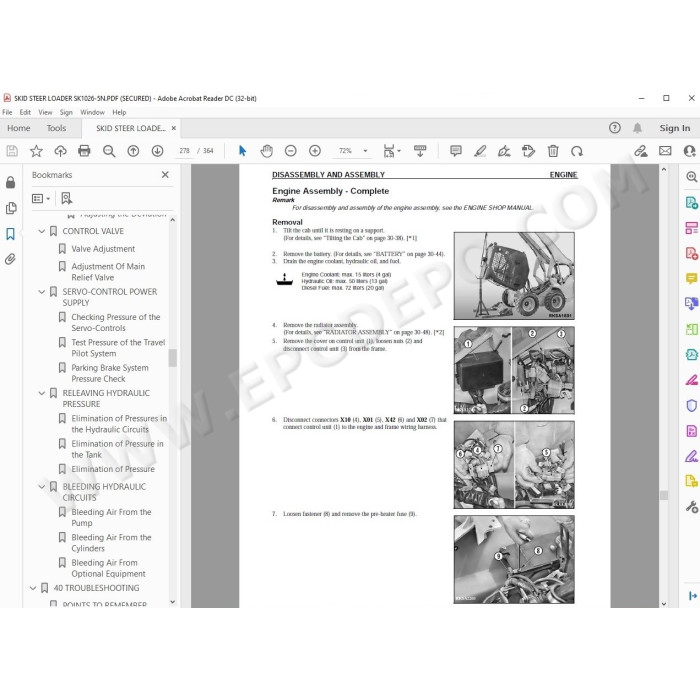This screenshot has height=700, width=700.
Task: Open the Edit menu
Action: click(25, 112)
